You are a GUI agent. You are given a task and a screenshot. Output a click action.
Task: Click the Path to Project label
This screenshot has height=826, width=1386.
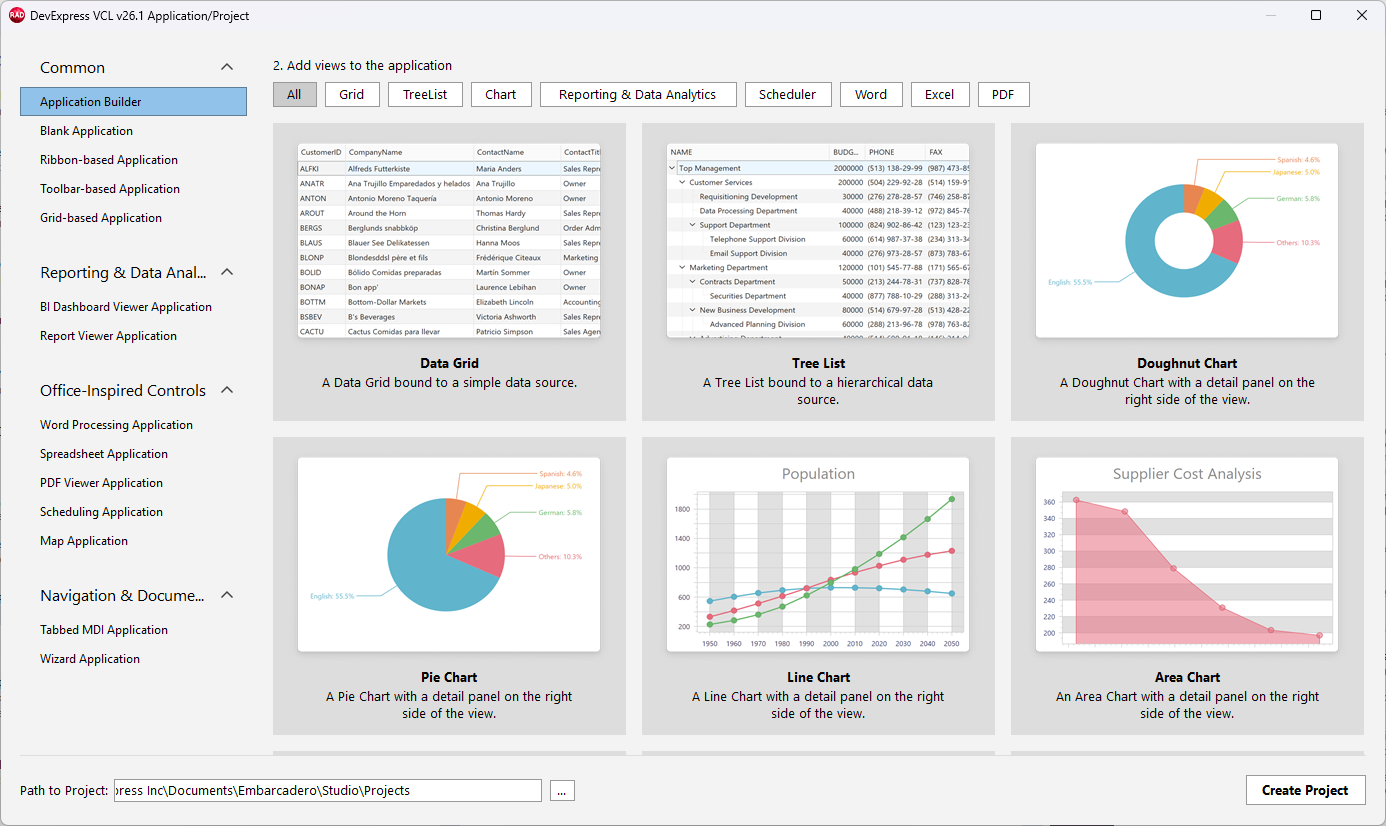click(x=64, y=791)
